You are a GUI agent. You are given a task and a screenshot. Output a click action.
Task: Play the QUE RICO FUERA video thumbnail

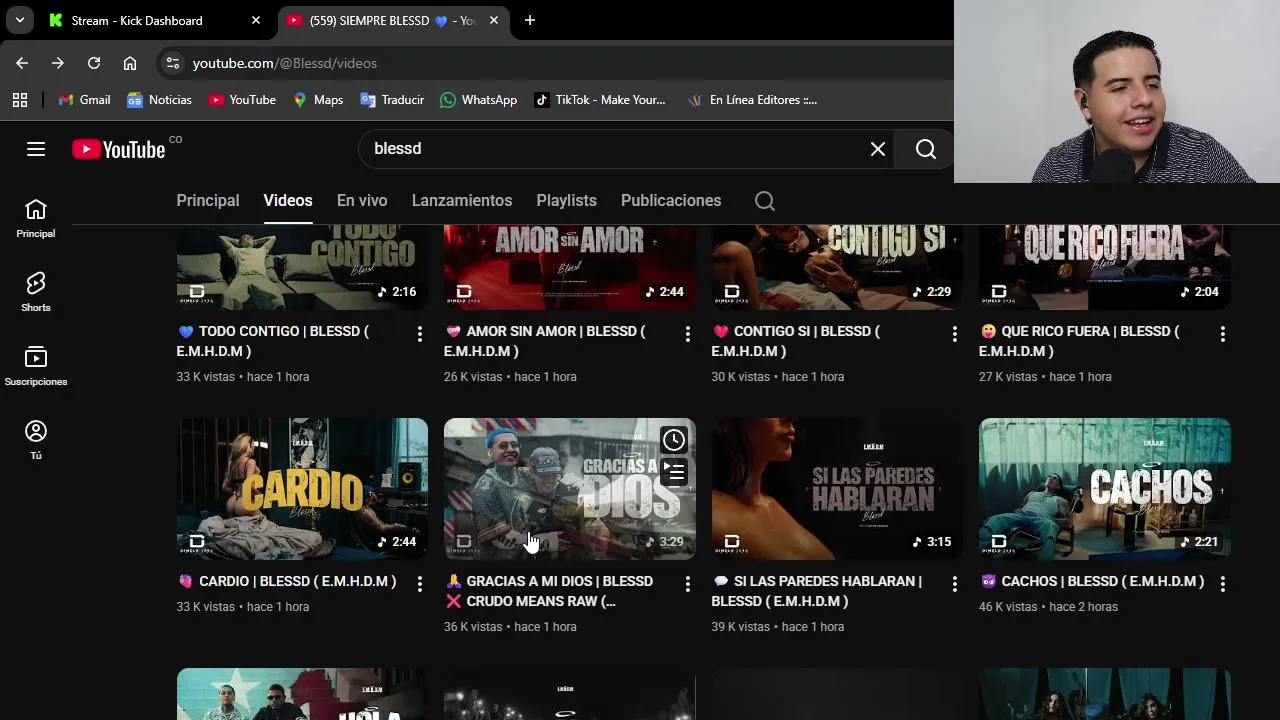pyautogui.click(x=1105, y=268)
